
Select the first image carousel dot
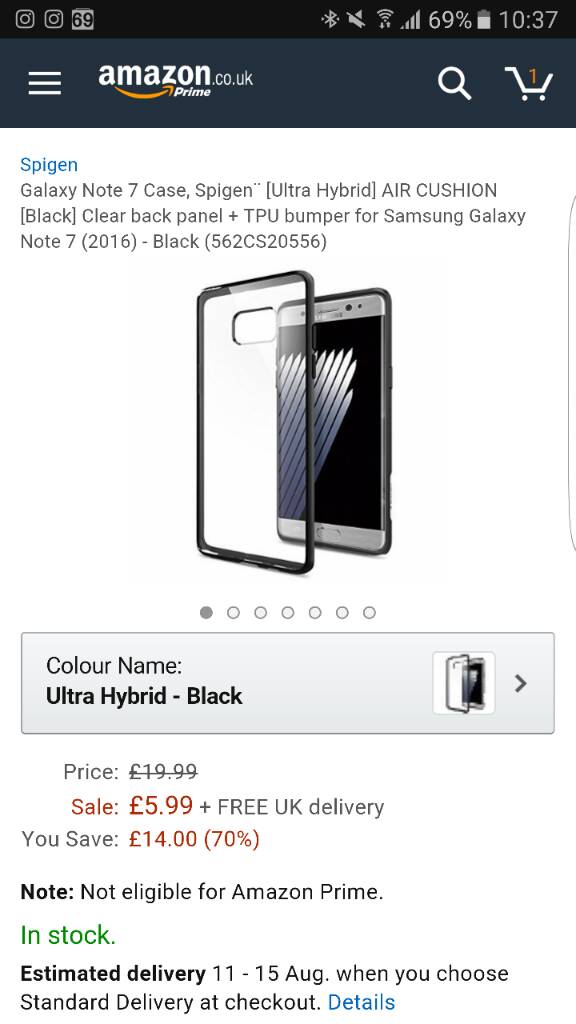(x=206, y=613)
